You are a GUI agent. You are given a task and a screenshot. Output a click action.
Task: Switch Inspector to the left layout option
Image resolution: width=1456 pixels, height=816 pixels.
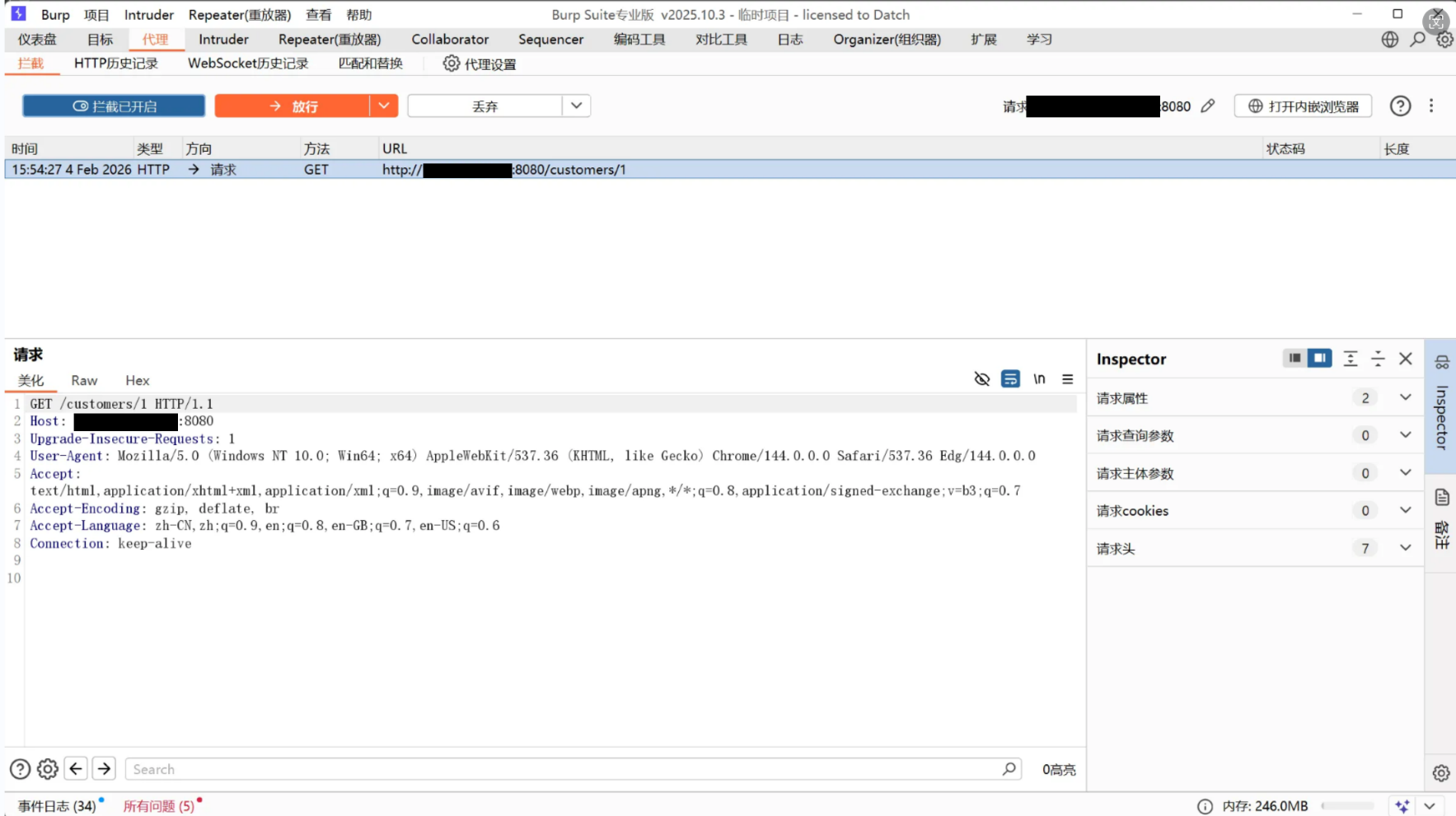coord(1295,358)
